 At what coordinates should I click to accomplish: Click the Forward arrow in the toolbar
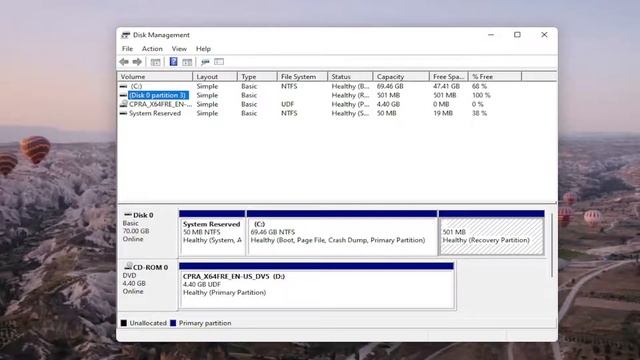pos(138,62)
